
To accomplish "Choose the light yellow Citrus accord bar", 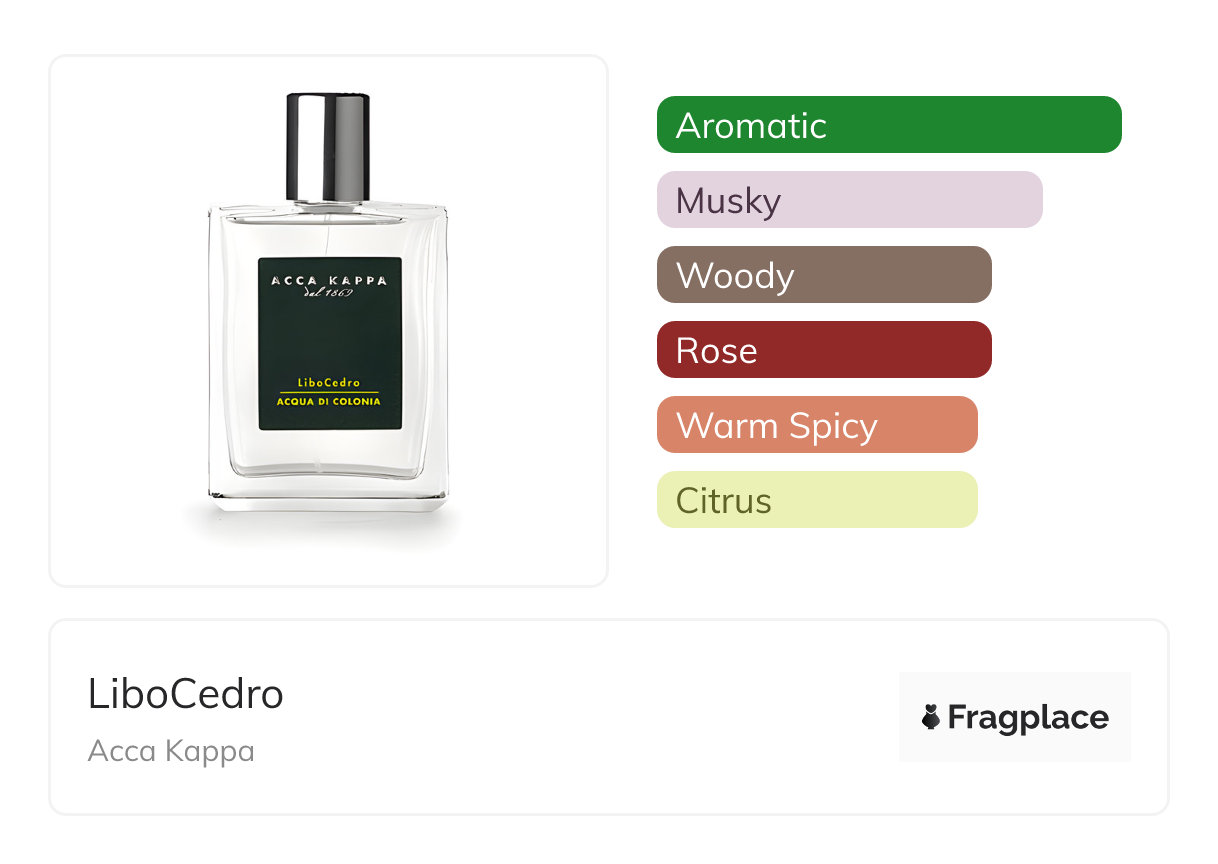I will point(817,500).
